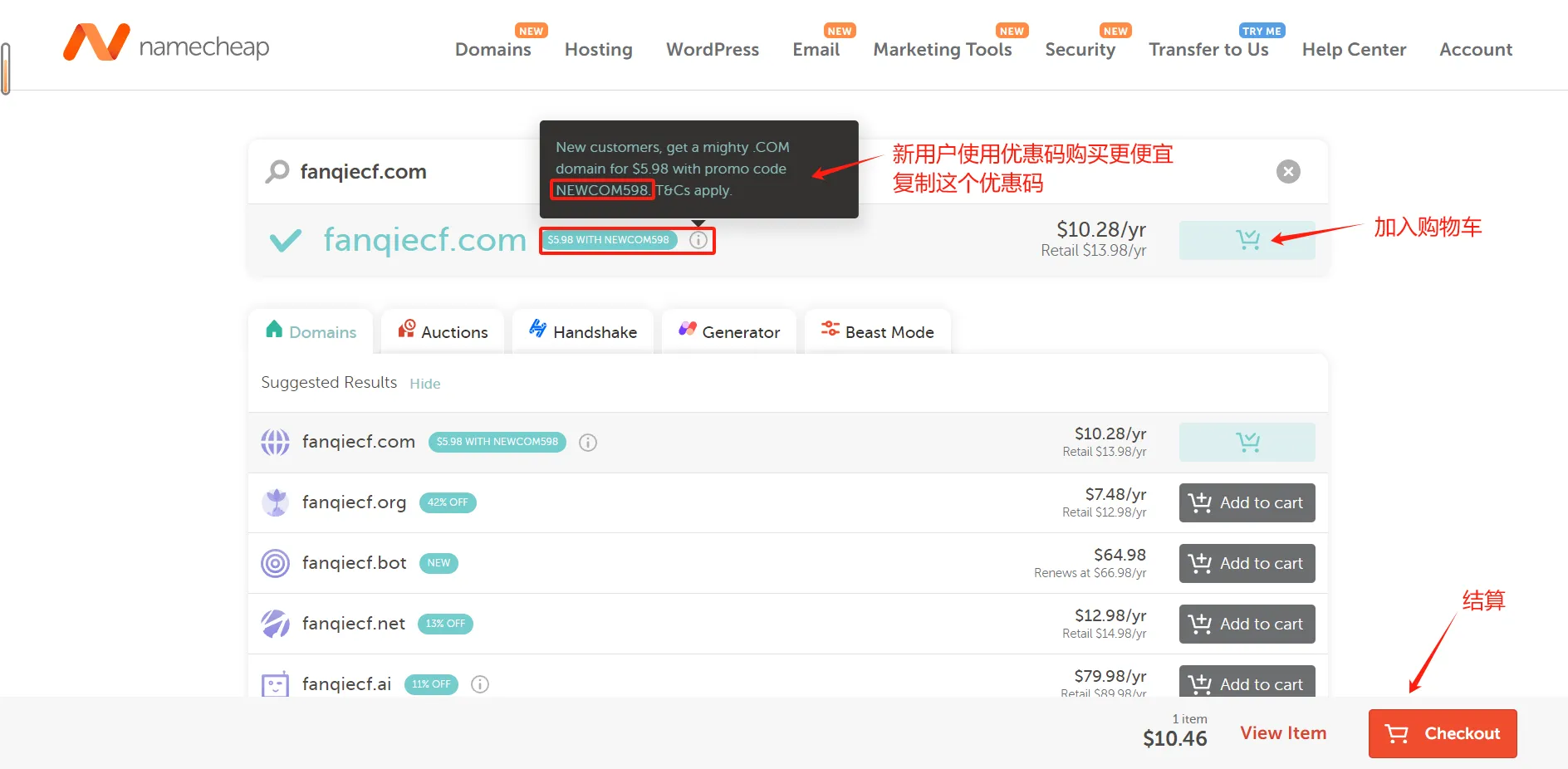Image resolution: width=1568 pixels, height=769 pixels.
Task: Proceed with the Checkout button
Action: [1443, 733]
